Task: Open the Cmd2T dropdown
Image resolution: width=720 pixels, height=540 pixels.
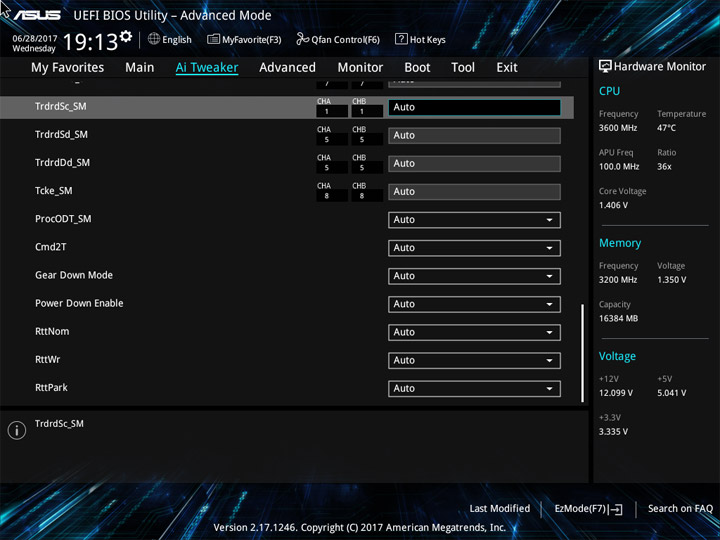Action: 474,248
